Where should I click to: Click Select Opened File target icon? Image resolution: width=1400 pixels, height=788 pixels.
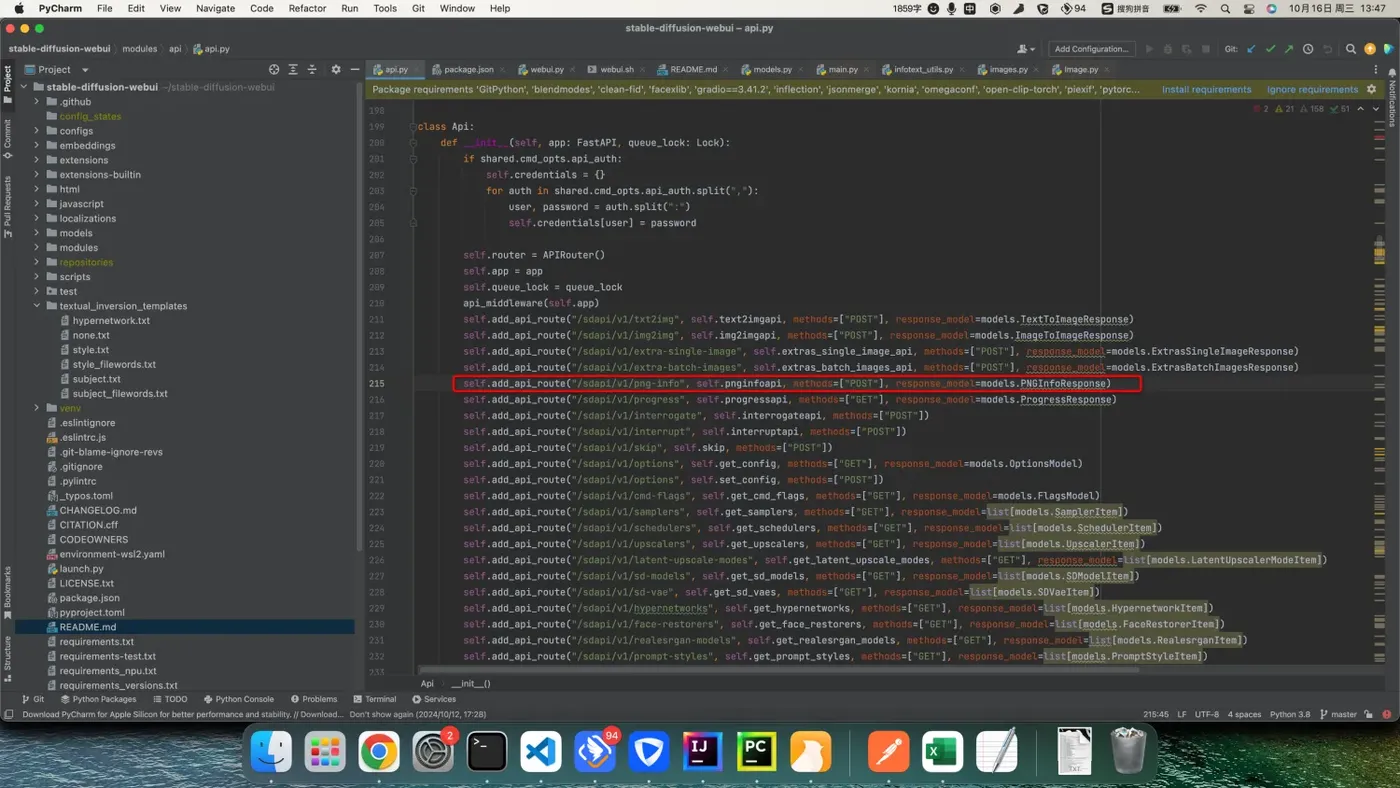274,69
